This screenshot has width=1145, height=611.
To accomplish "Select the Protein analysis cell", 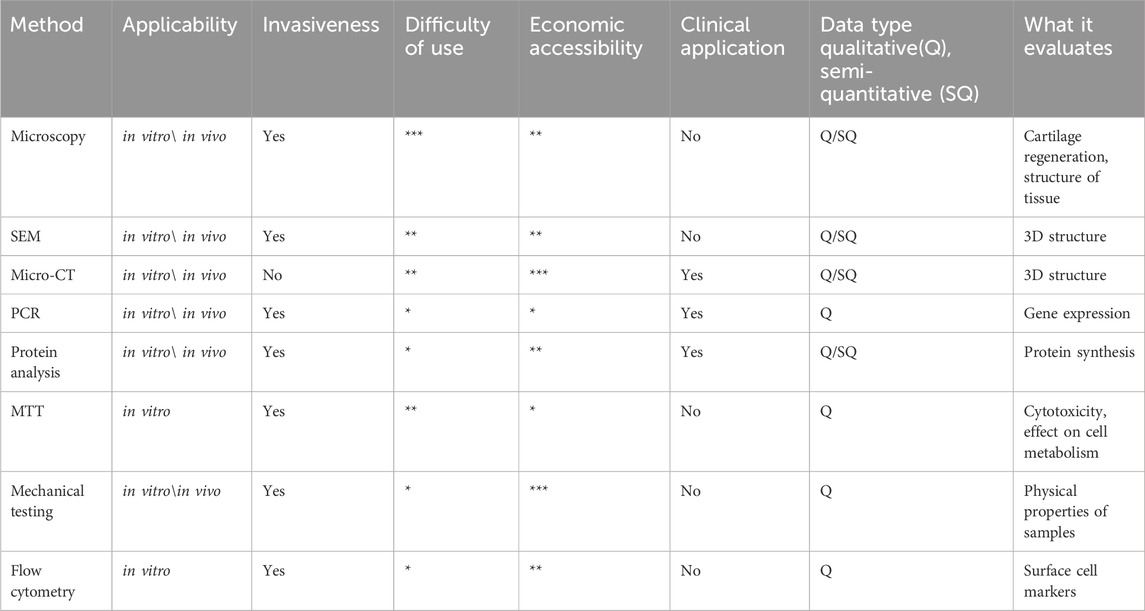I will (34, 361).
